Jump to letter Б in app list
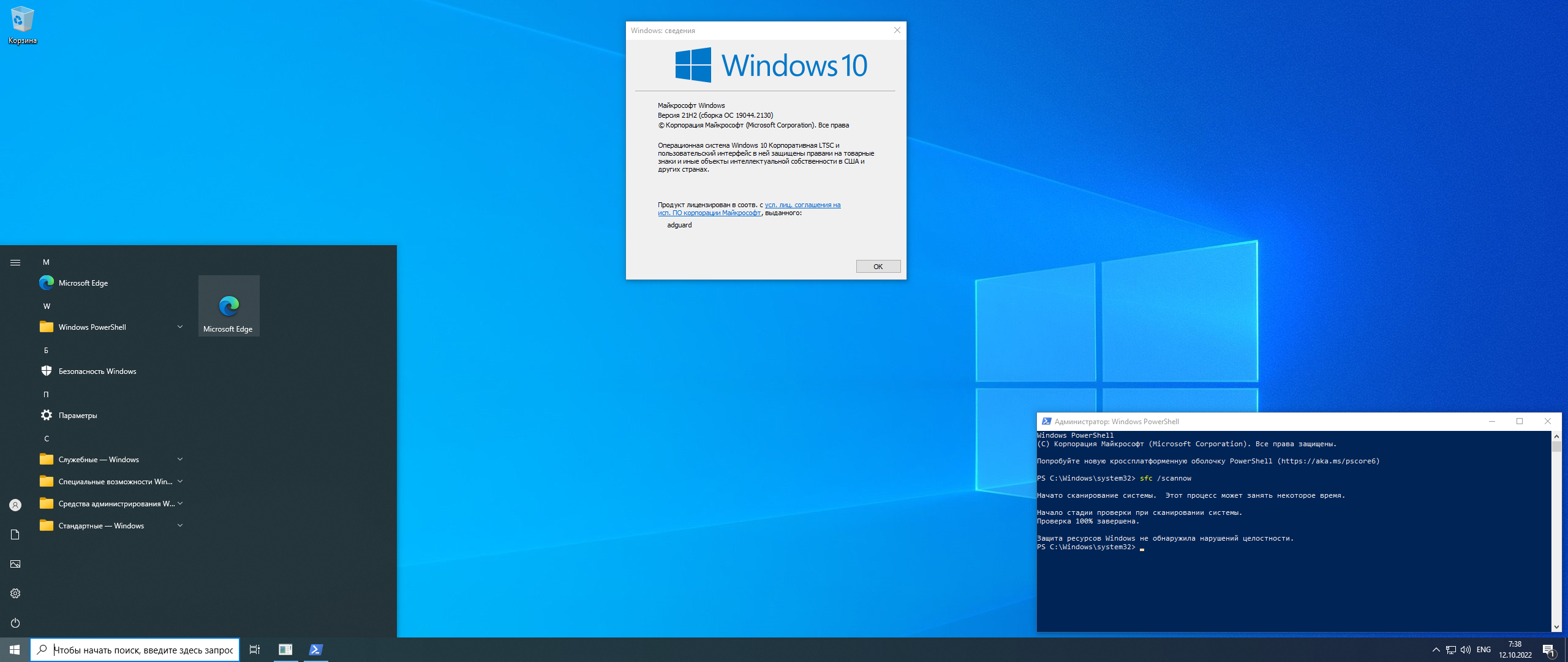 click(x=46, y=350)
